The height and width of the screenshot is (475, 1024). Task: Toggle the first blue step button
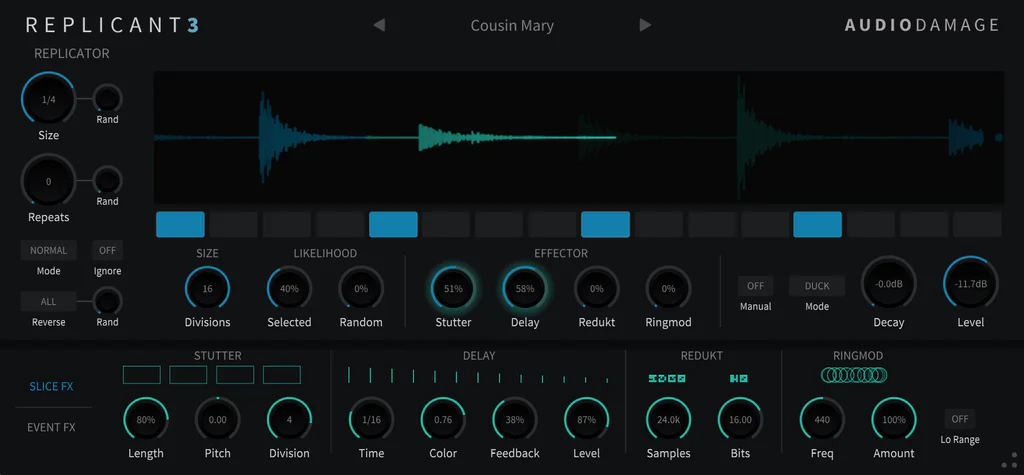click(180, 224)
